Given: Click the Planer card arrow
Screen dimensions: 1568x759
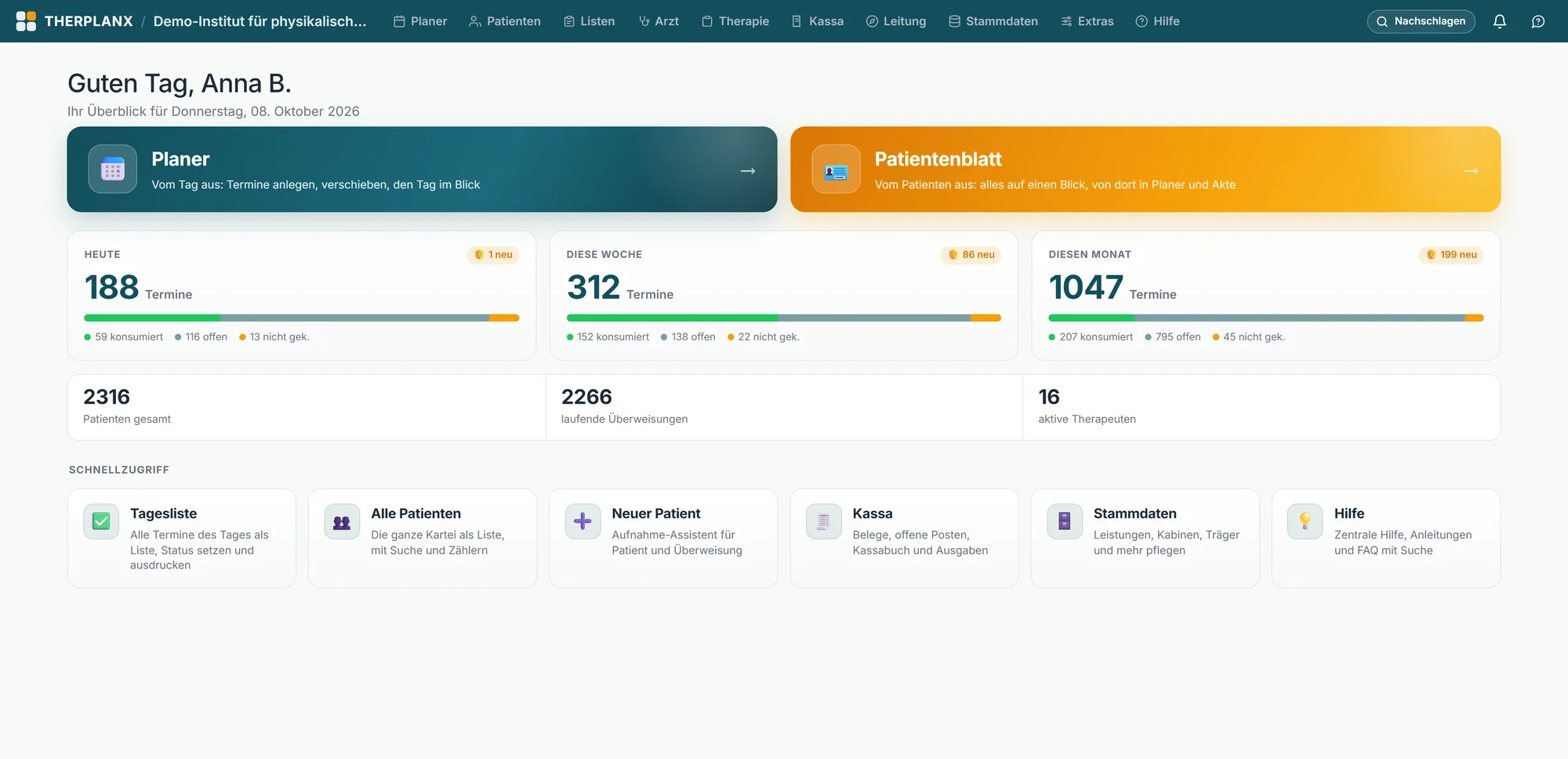Looking at the screenshot, I should point(748,170).
